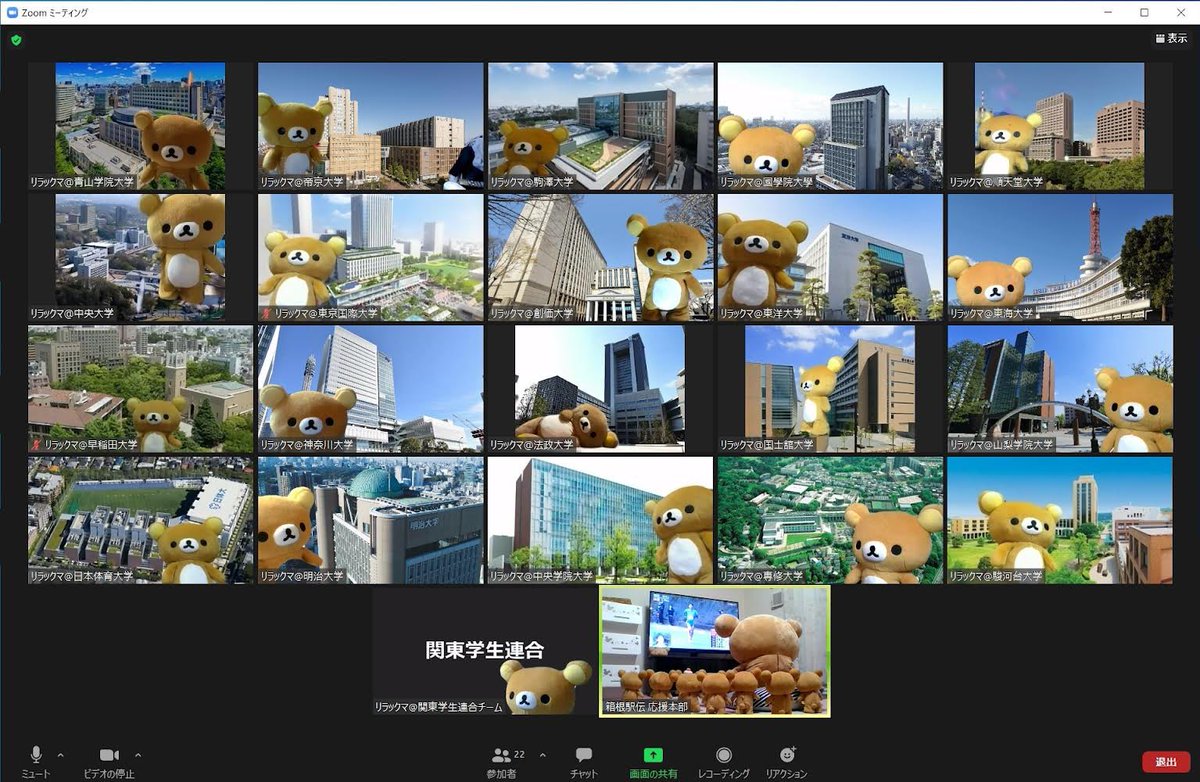Expand audio options arrow beside ミュート

click(61, 755)
